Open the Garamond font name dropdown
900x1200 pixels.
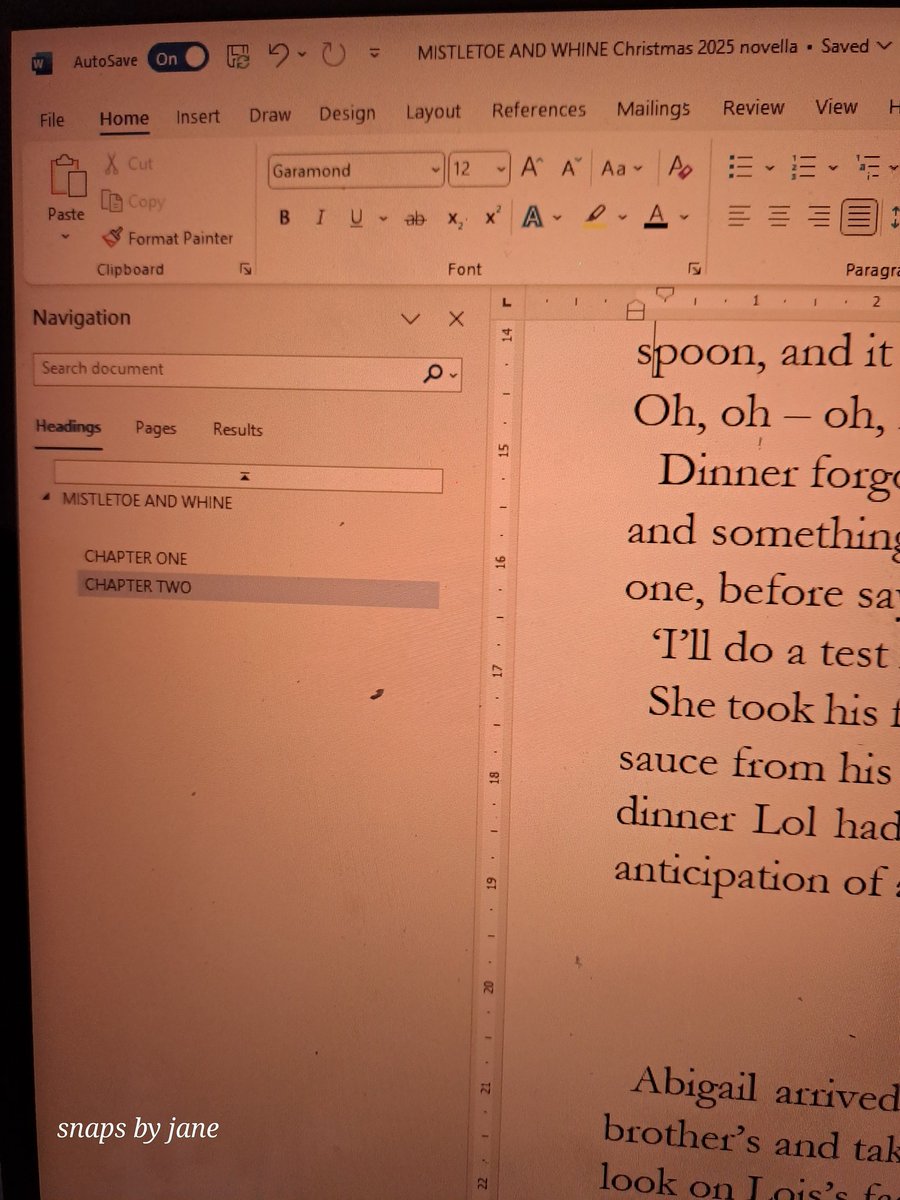(434, 170)
